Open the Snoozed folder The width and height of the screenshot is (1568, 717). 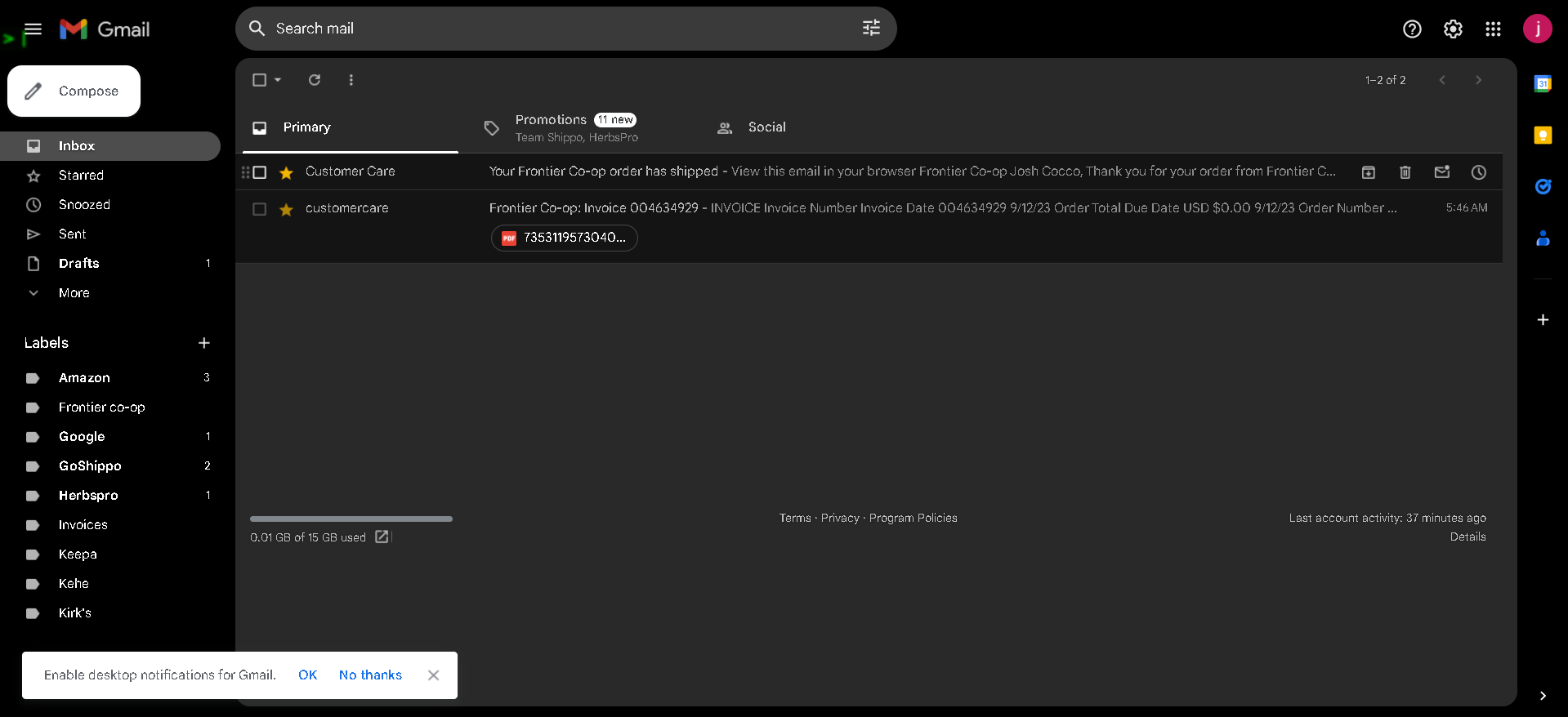tap(110, 205)
